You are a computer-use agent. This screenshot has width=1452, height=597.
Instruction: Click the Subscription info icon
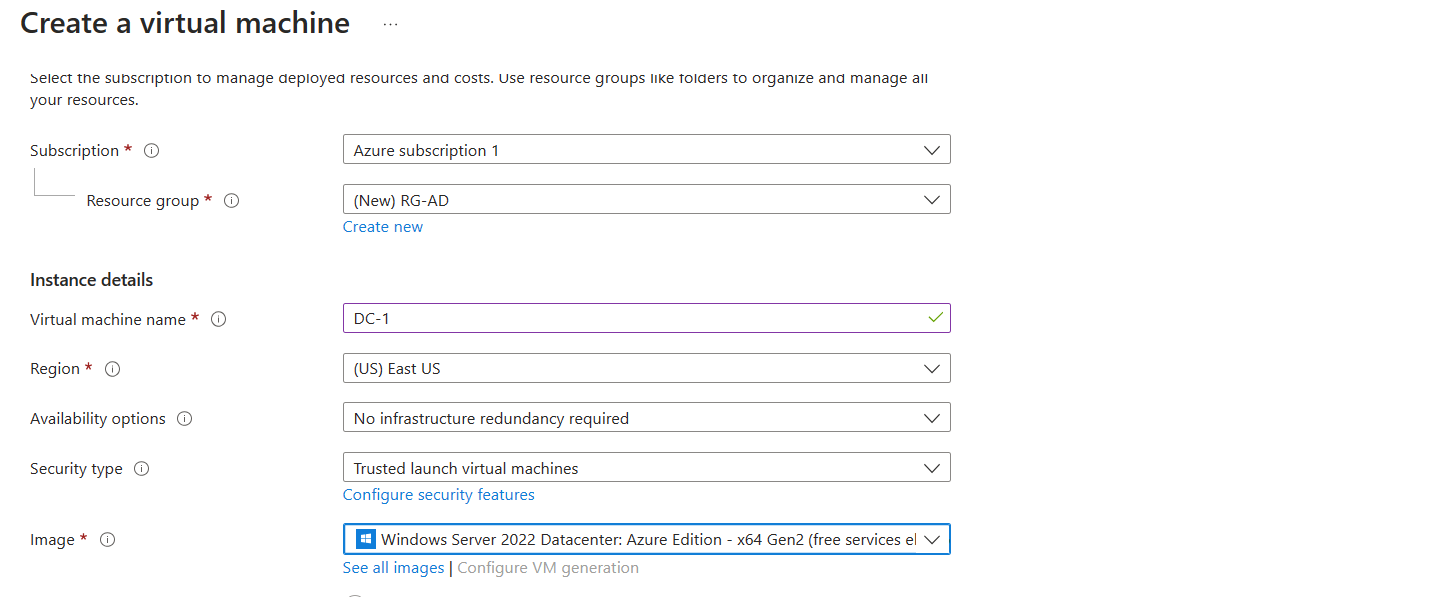click(x=152, y=151)
